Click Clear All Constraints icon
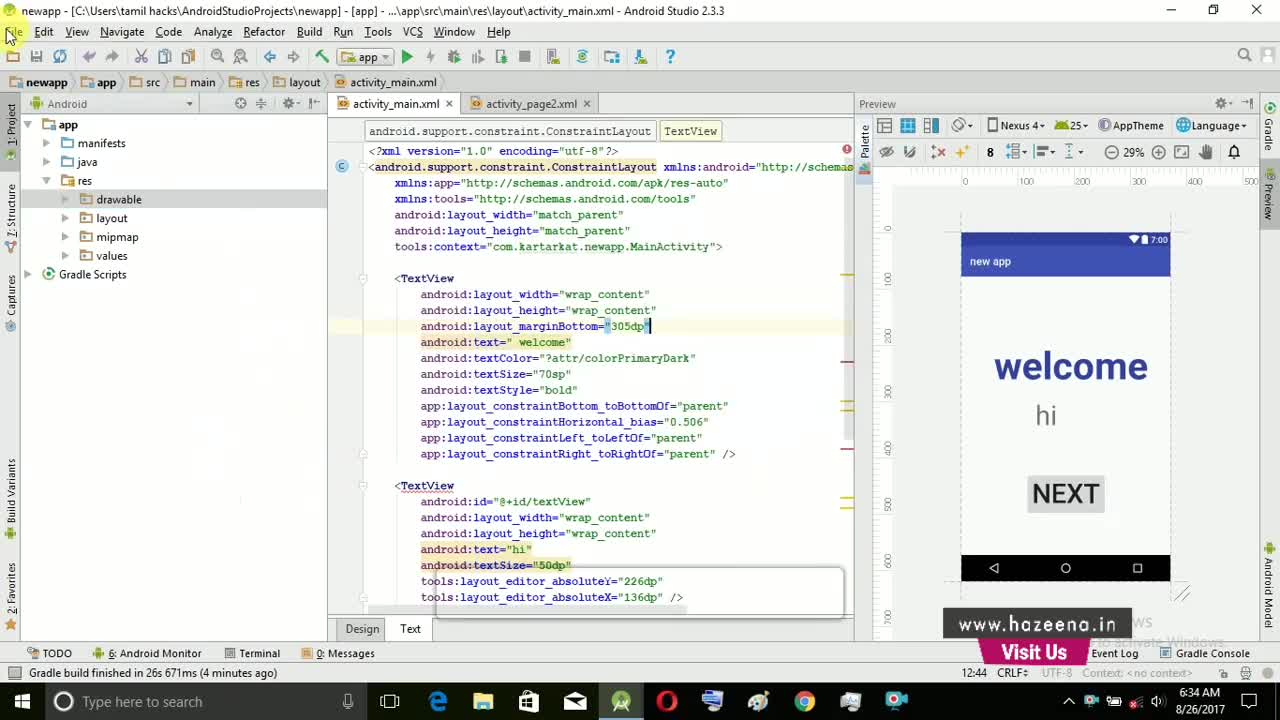 click(938, 152)
